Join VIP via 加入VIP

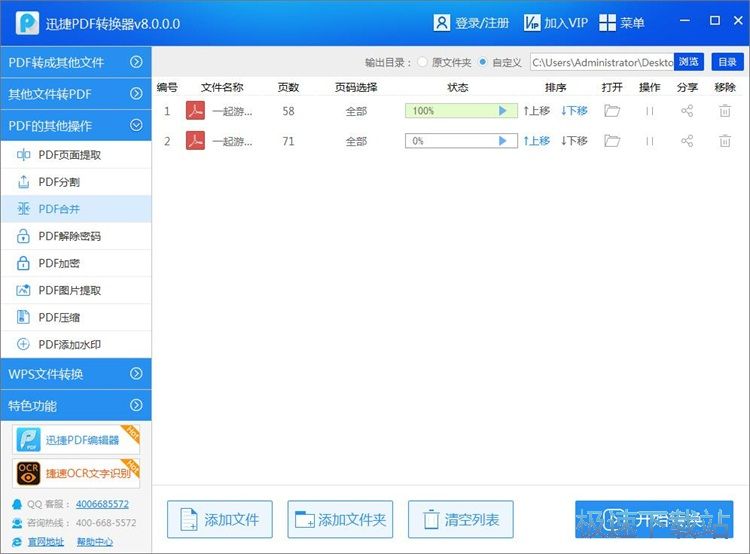555,22
